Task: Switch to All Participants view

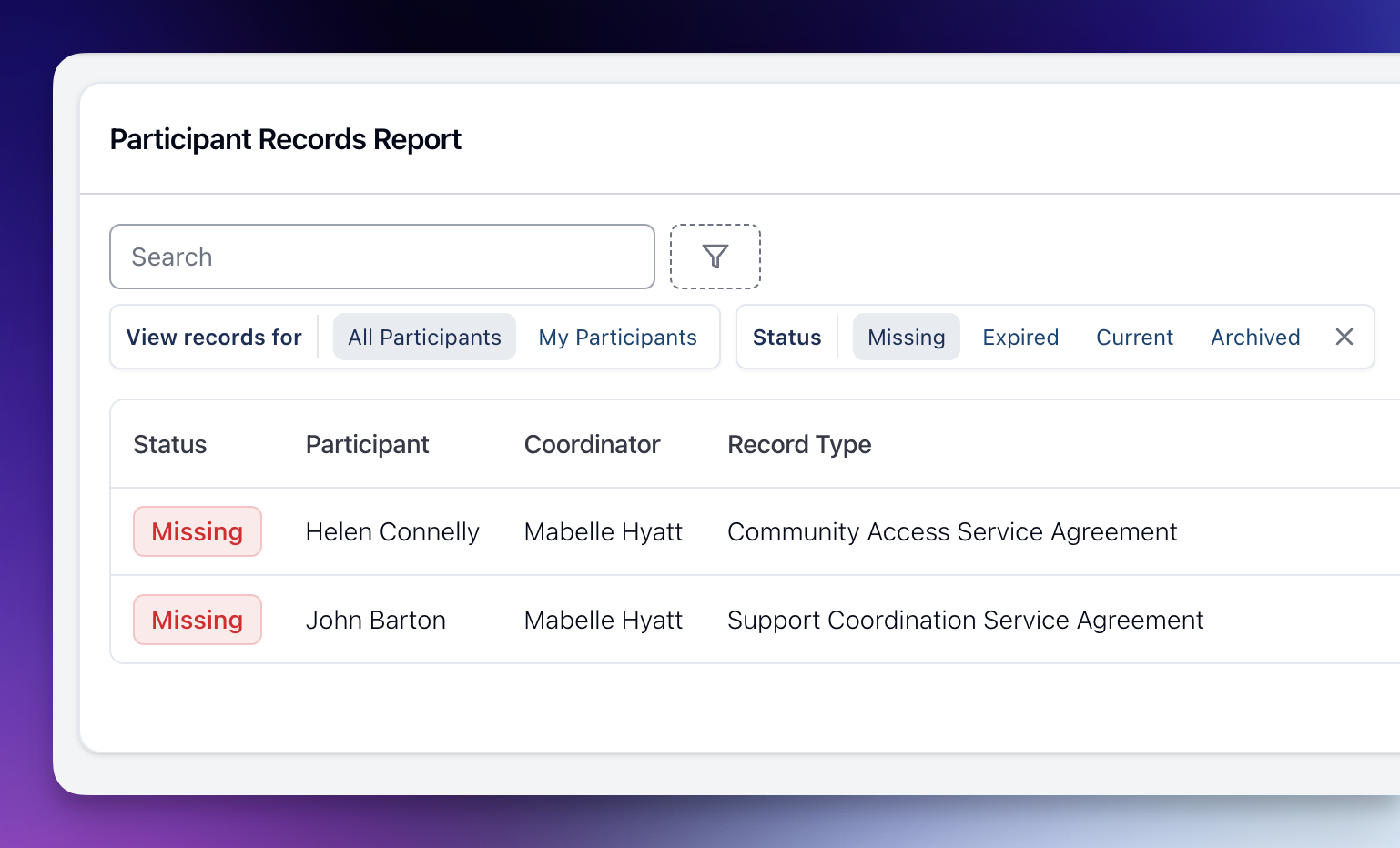Action: point(424,337)
